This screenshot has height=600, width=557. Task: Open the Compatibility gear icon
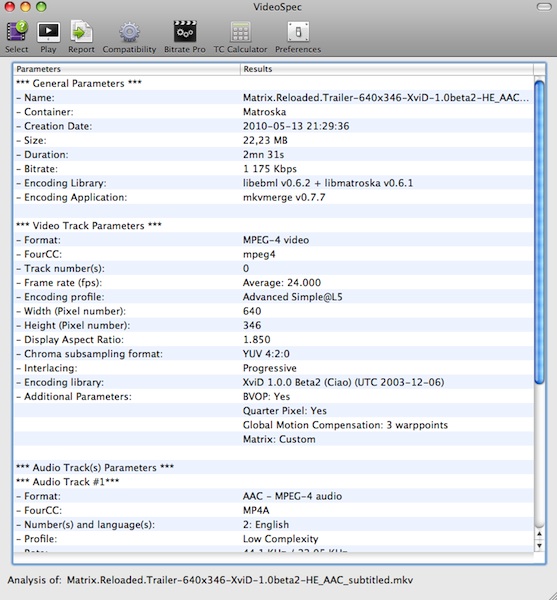pos(129,31)
